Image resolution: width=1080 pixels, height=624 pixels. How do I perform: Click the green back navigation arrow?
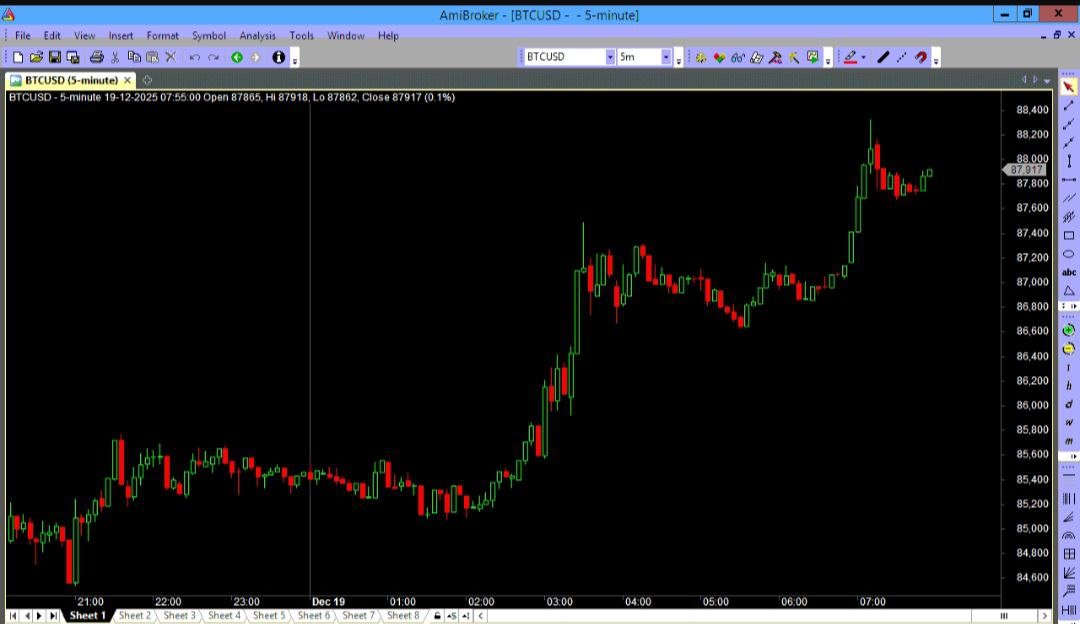[x=237, y=58]
